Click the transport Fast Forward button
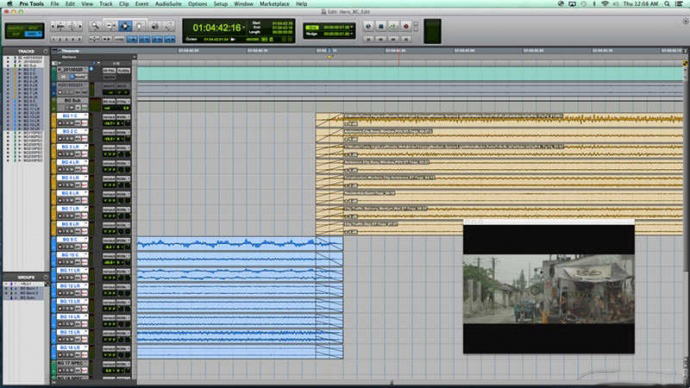 click(393, 39)
